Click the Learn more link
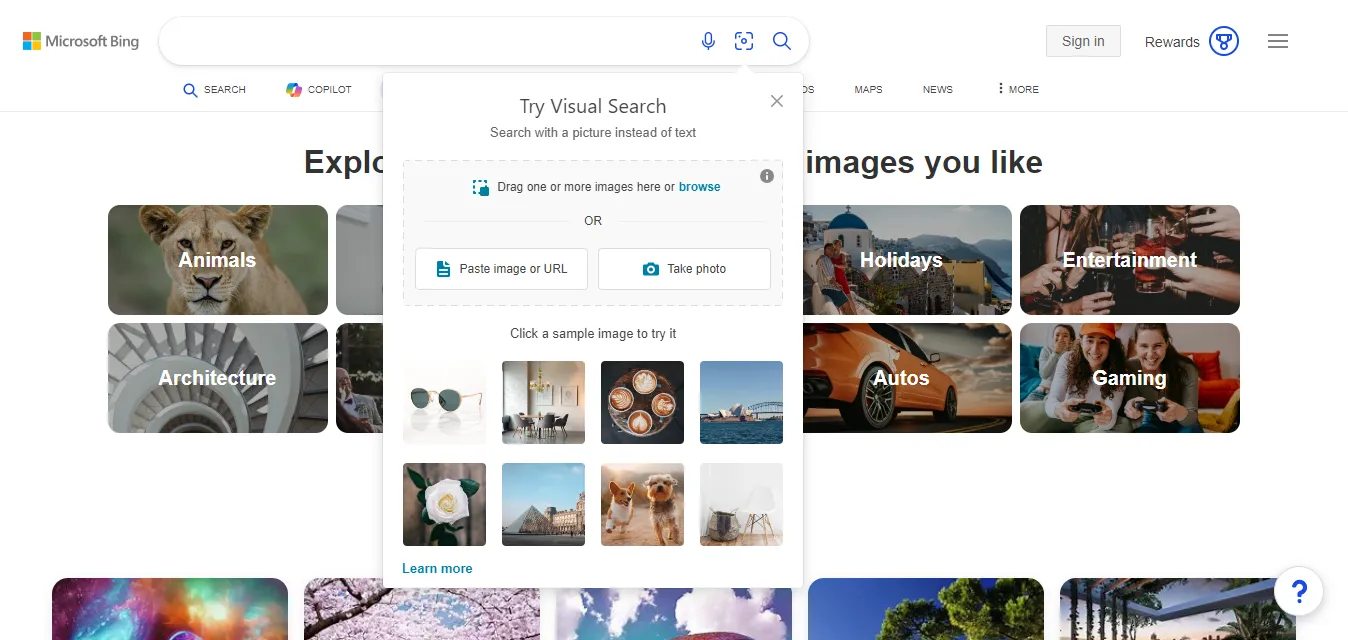1348x640 pixels. point(437,568)
